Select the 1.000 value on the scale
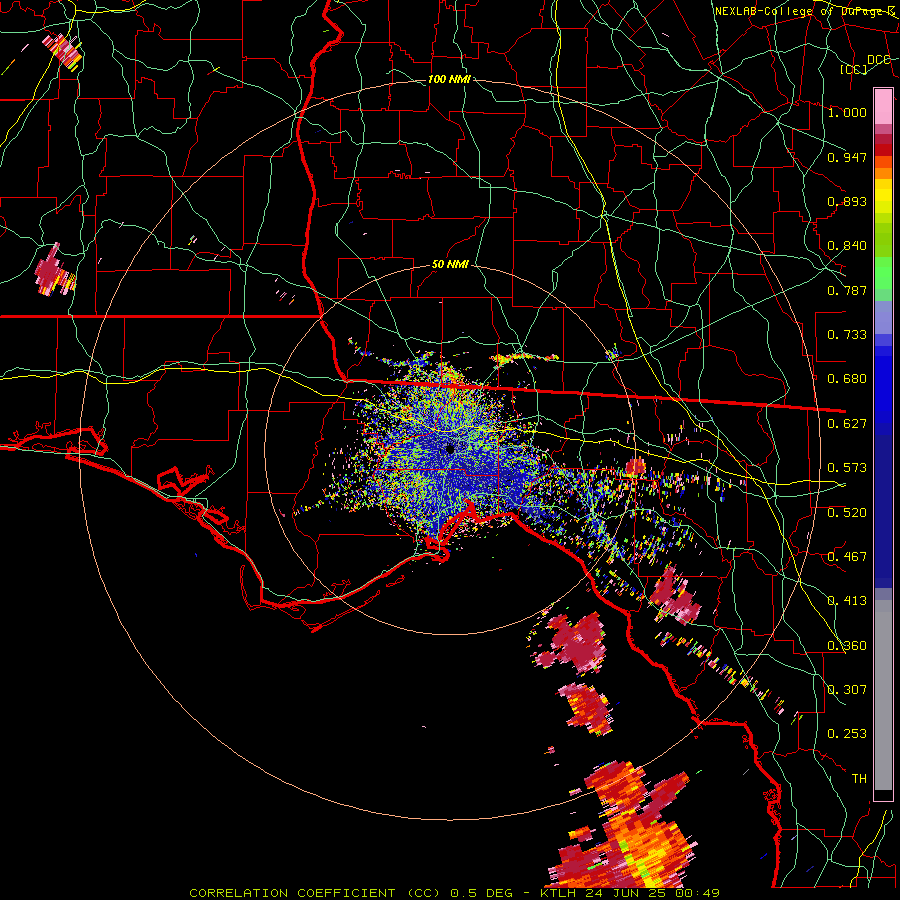This screenshot has height=900, width=900. click(847, 112)
